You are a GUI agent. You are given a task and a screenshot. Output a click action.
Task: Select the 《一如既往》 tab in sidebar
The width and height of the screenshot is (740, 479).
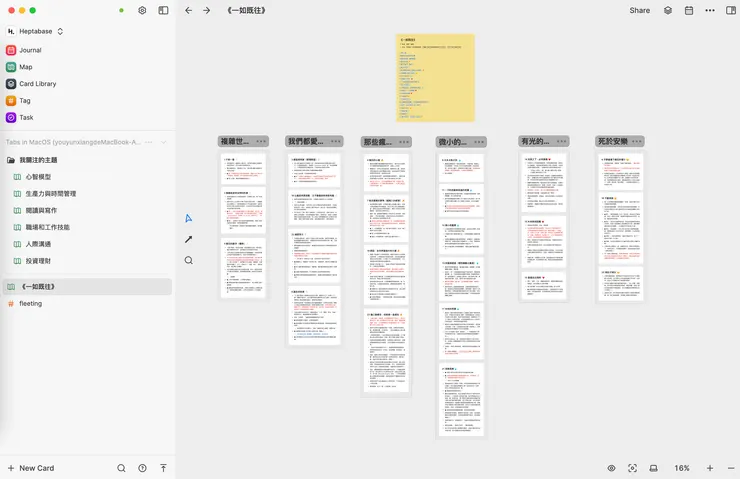[x=87, y=286]
